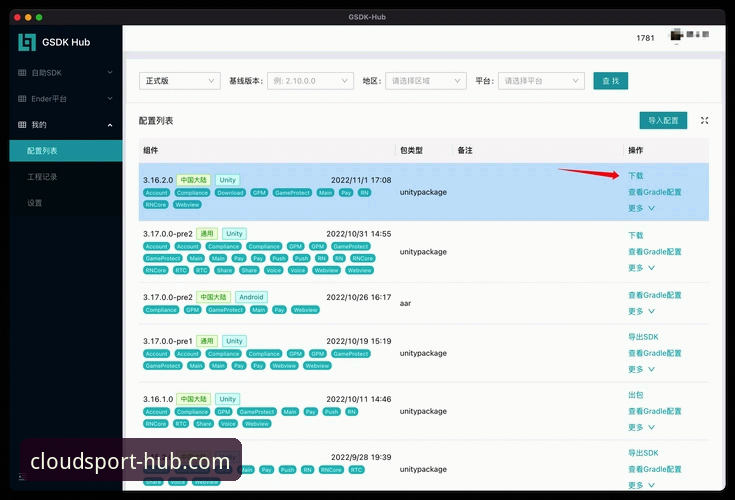
Task: Open 工程记录 in the sidebar
Action: (x=66, y=177)
